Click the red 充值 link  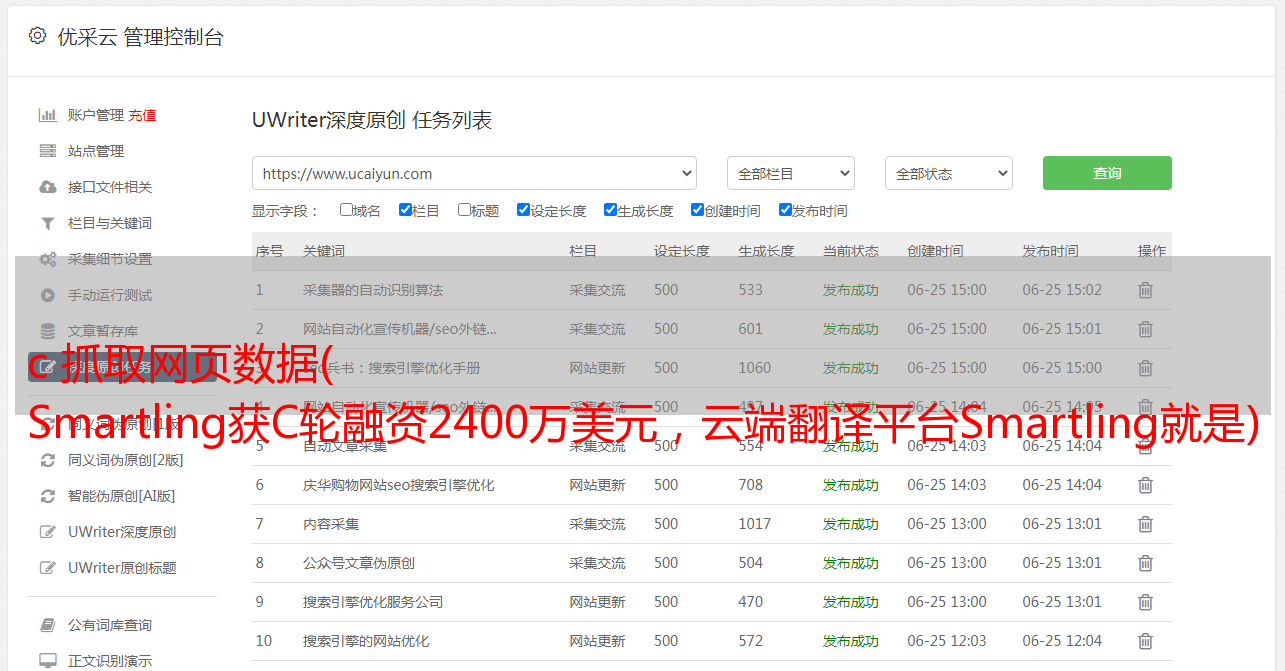click(142, 115)
